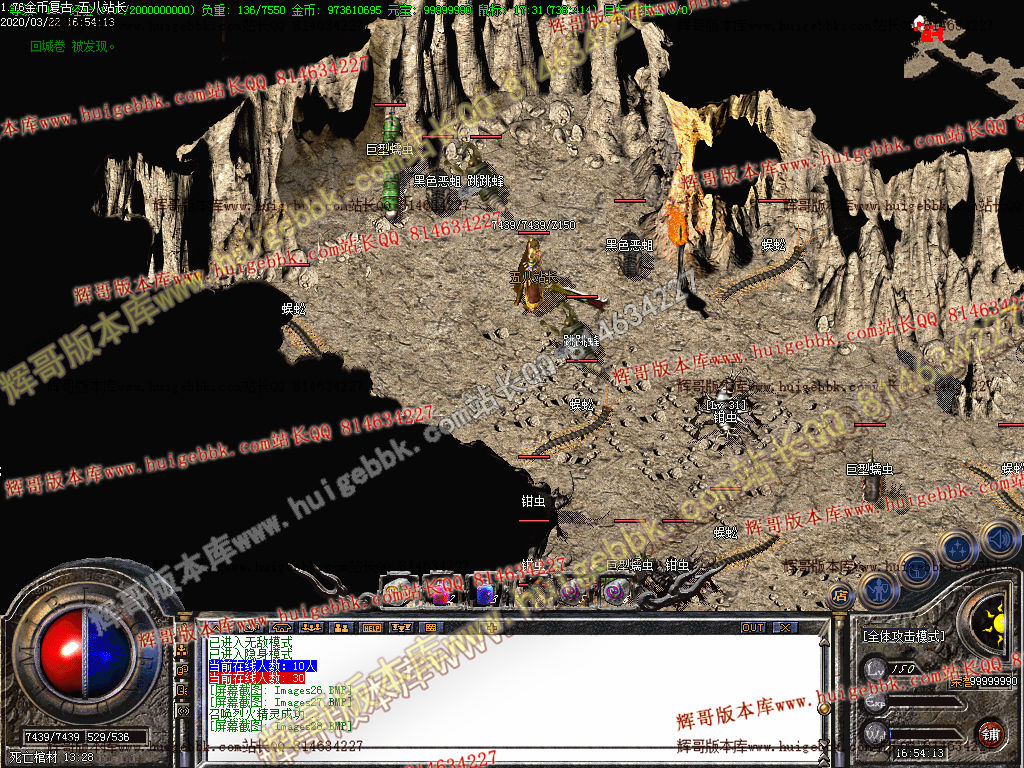This screenshot has height=768, width=1024.
Task: Click chat line [屏幕截图: Images26.BMP]
Action: click(281, 690)
